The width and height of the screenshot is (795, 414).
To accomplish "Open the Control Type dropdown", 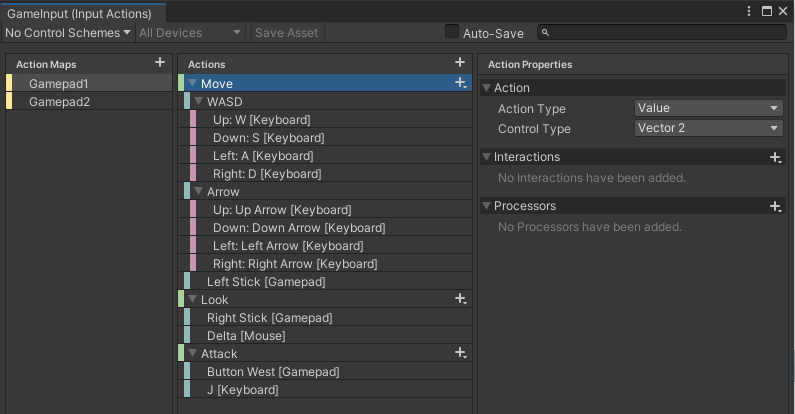I will [708, 128].
